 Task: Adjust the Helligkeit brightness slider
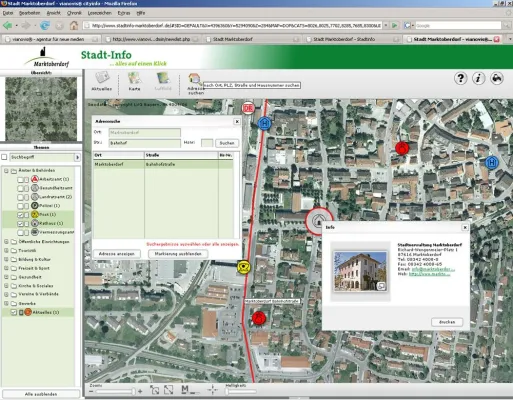click(x=228, y=391)
